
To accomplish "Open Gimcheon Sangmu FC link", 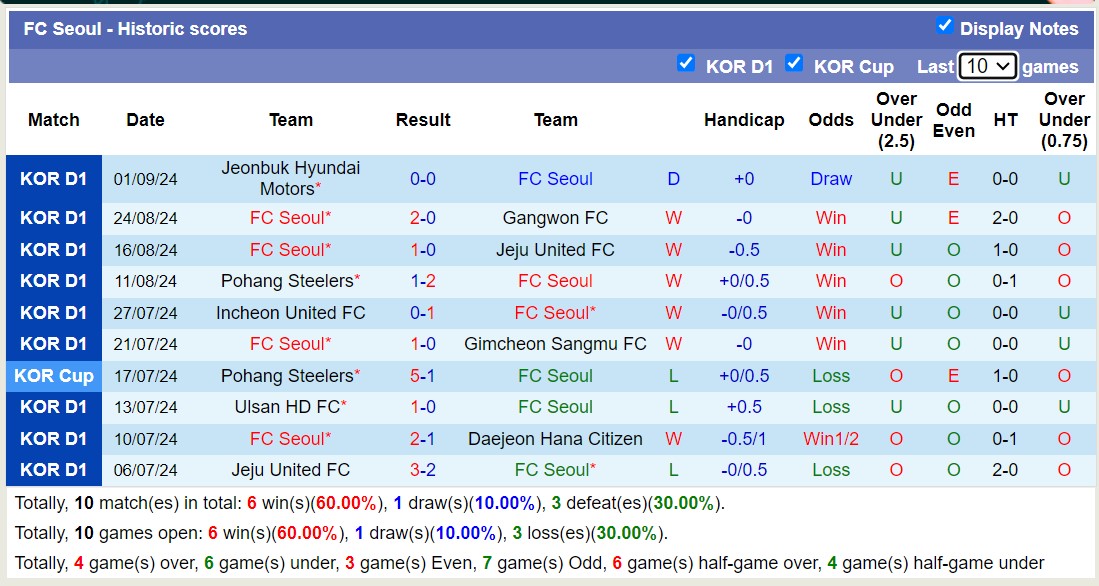I will coord(555,343).
